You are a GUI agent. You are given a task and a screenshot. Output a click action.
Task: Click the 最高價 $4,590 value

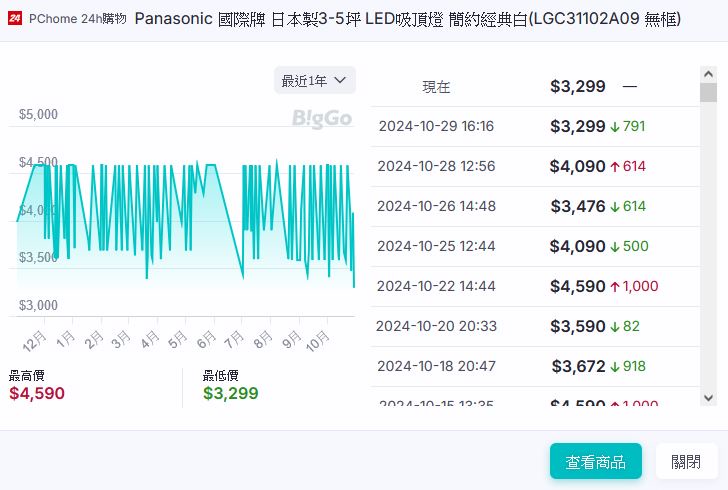point(37,393)
